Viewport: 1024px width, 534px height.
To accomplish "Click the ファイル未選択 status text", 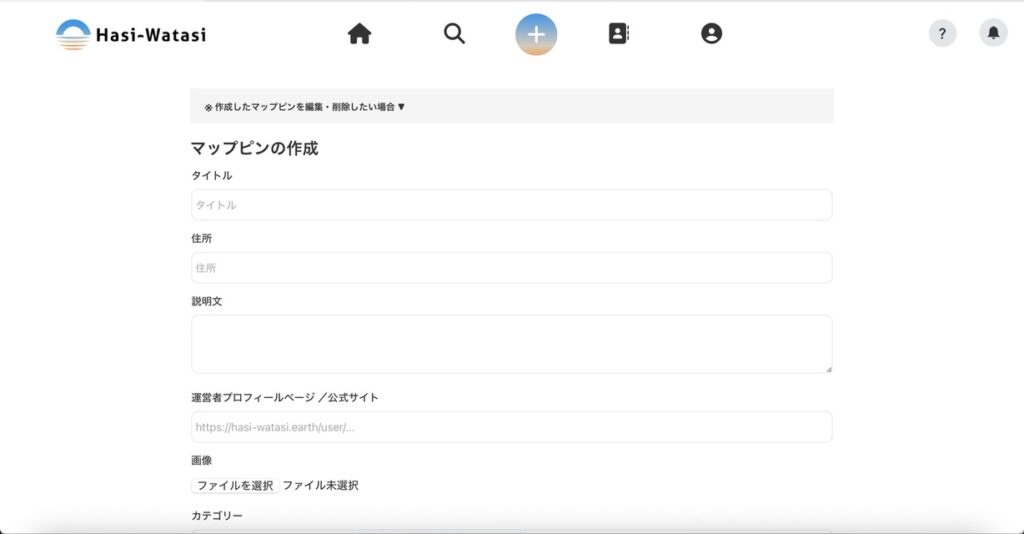I will tap(320, 486).
